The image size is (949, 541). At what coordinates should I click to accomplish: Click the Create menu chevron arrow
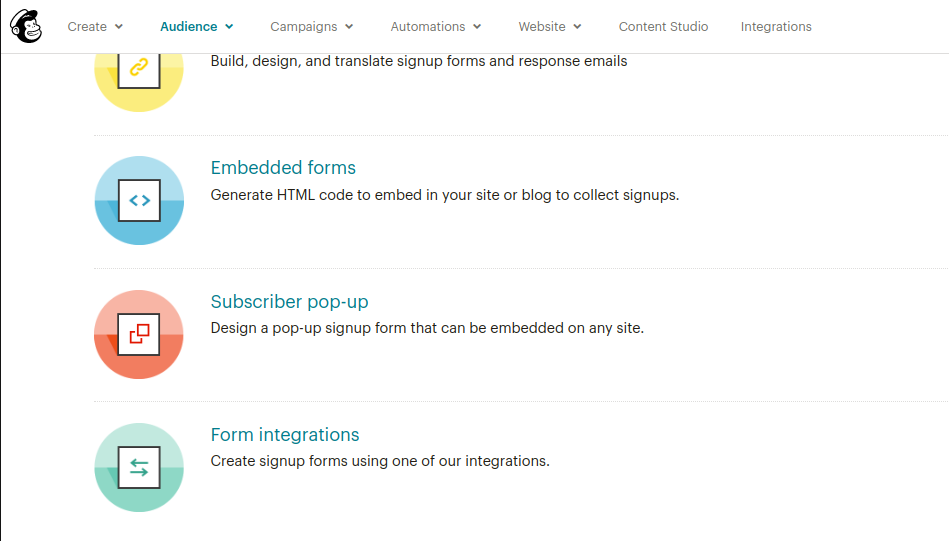pyautogui.click(x=119, y=27)
